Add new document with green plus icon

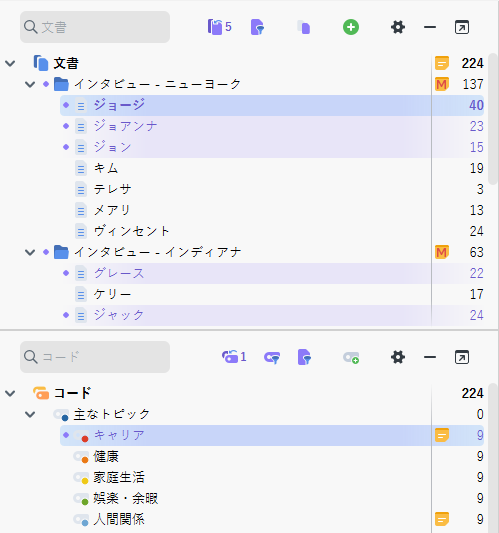point(351,27)
